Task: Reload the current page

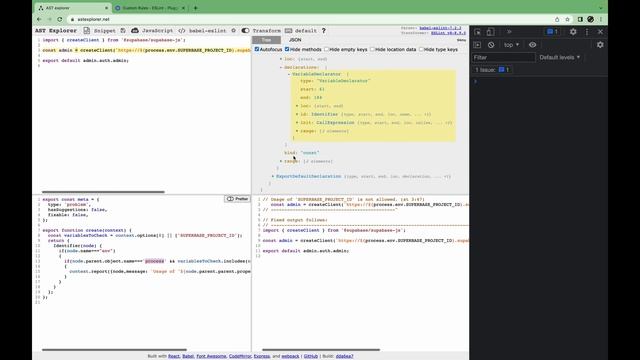Action: pos(60,19)
